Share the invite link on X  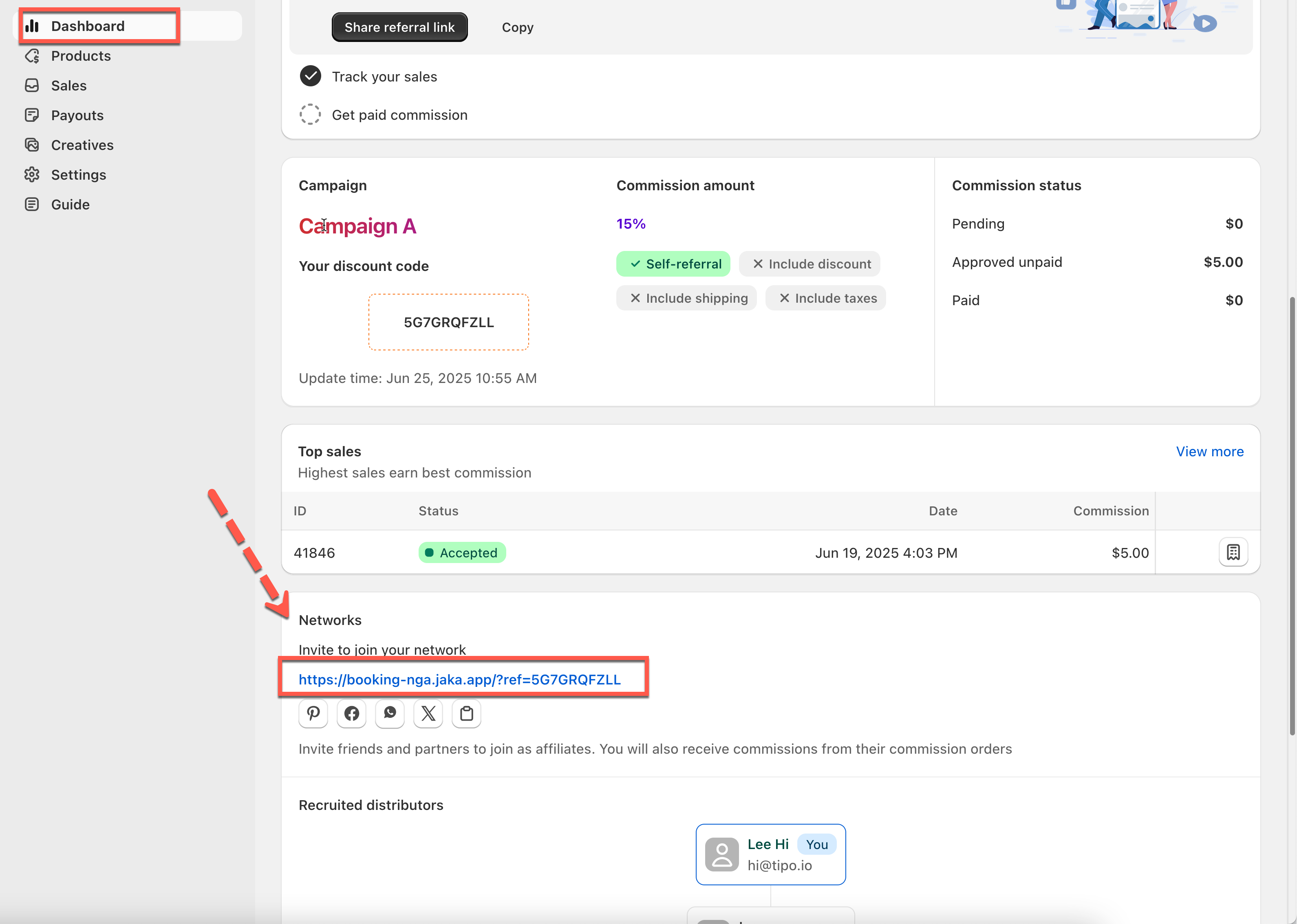pyautogui.click(x=428, y=713)
